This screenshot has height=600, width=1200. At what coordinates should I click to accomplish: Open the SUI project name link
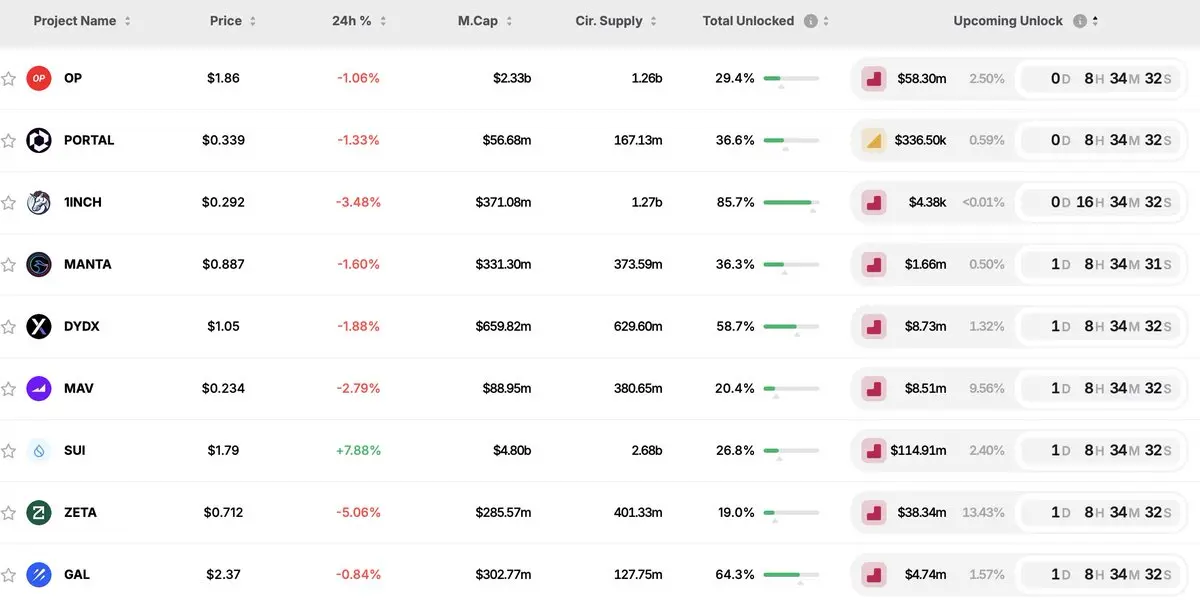click(75, 450)
